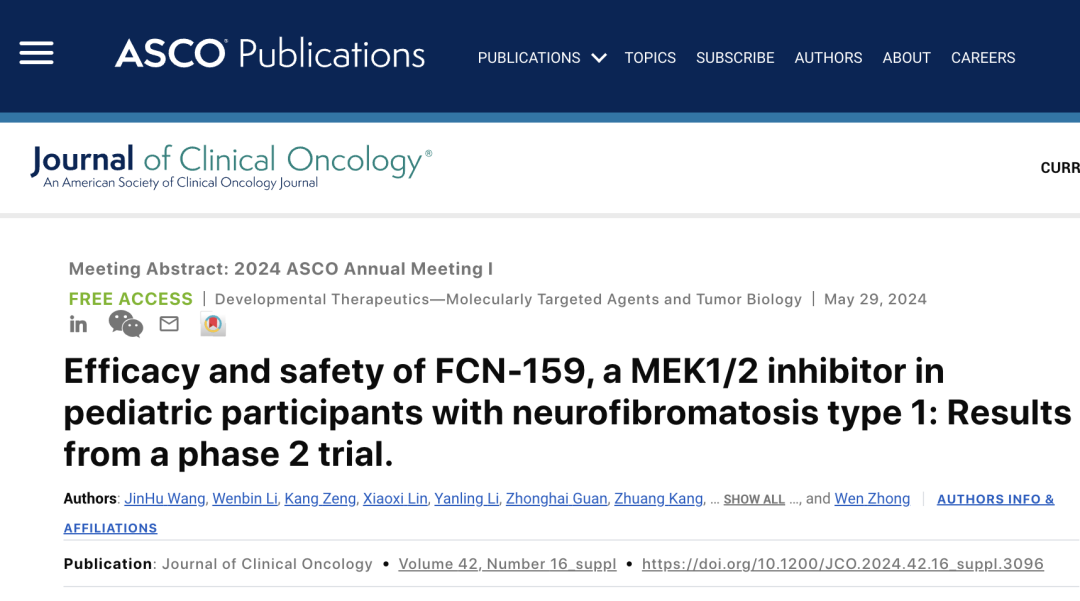
Task: Open author JinHu Wang's link
Action: (x=165, y=499)
